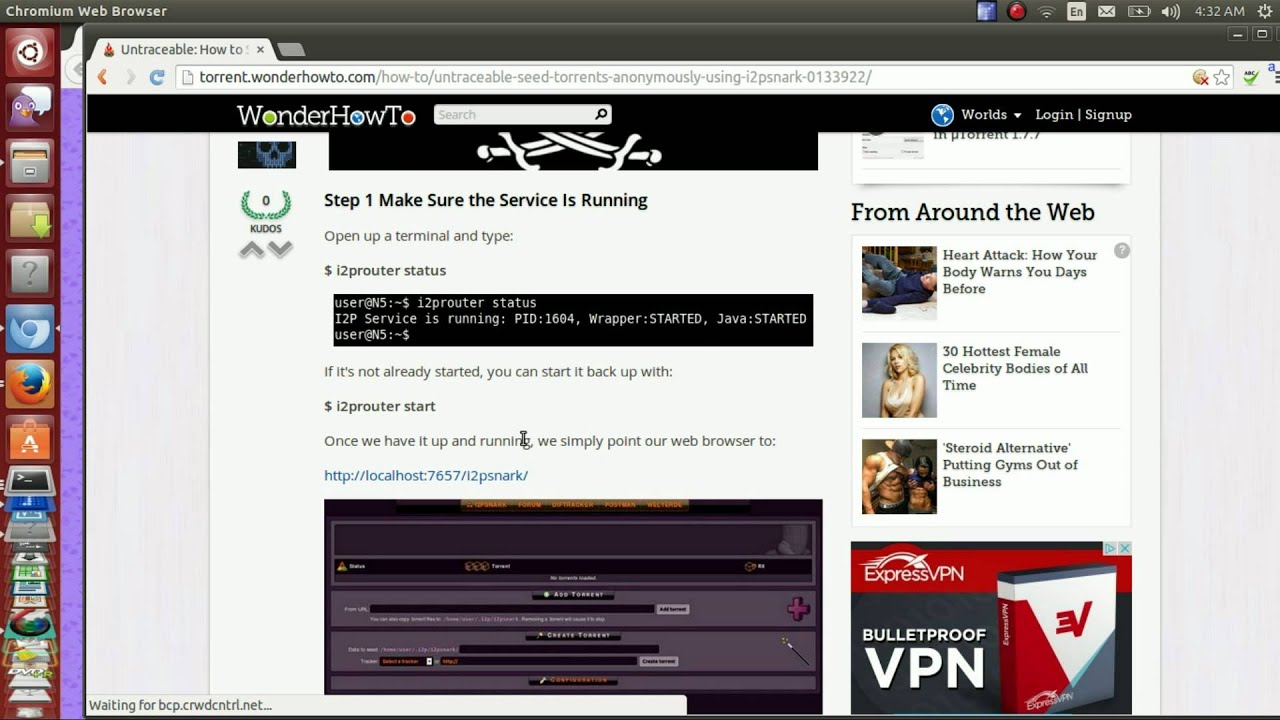Click the Signup link
The image size is (1280, 720).
click(x=1108, y=115)
